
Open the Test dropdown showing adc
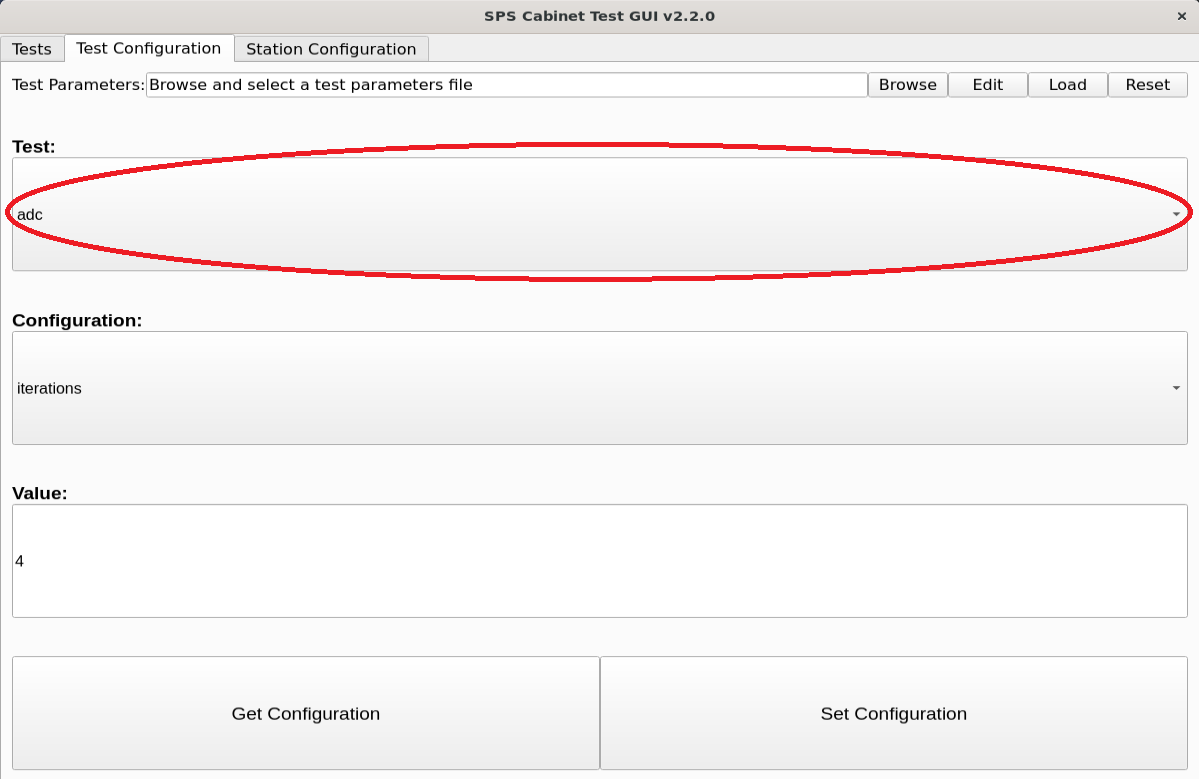tap(599, 212)
